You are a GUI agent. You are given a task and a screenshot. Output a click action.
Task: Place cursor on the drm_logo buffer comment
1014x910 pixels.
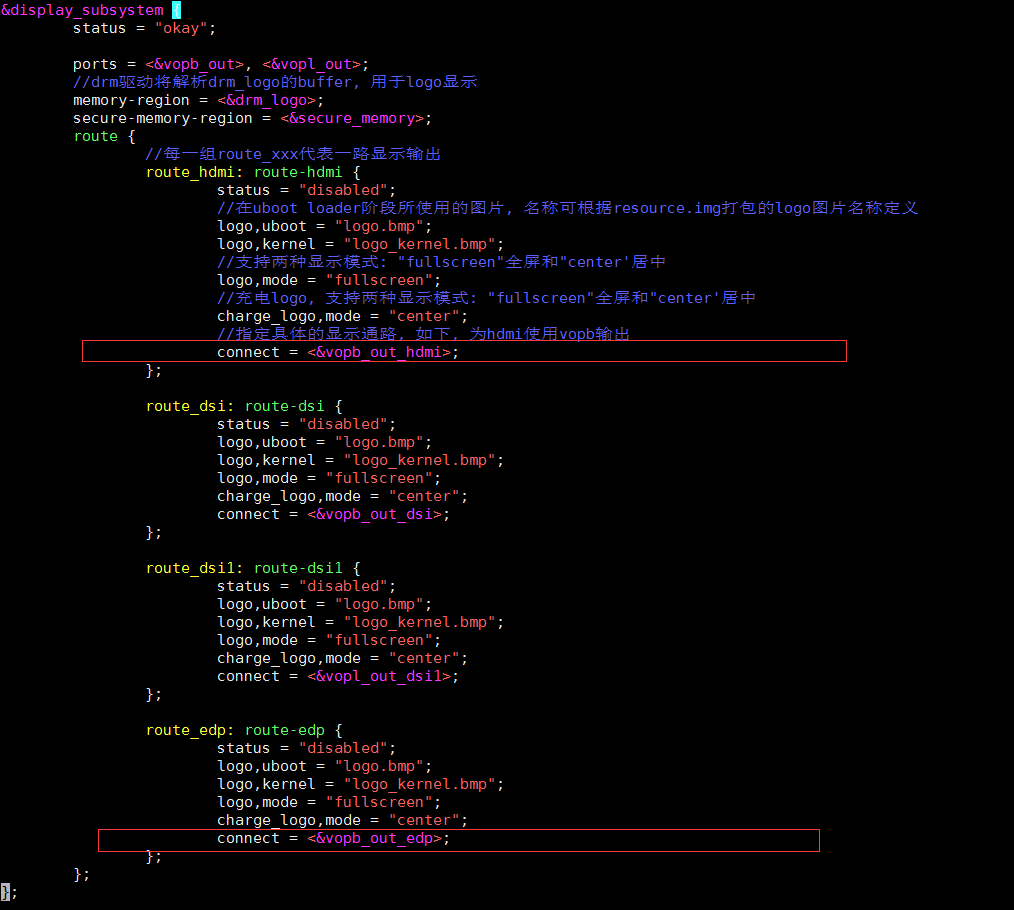tap(275, 82)
